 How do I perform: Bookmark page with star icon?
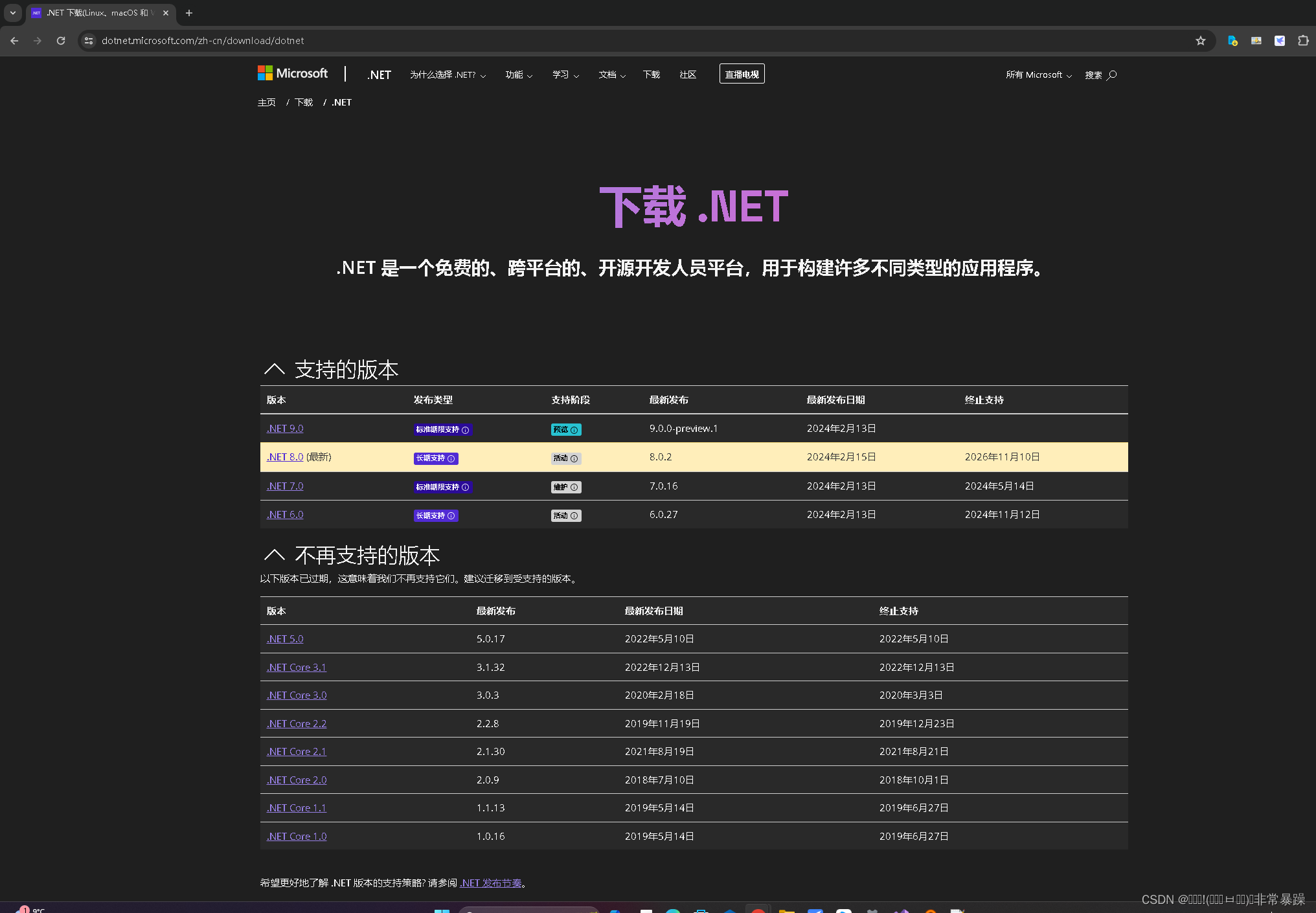1201,41
